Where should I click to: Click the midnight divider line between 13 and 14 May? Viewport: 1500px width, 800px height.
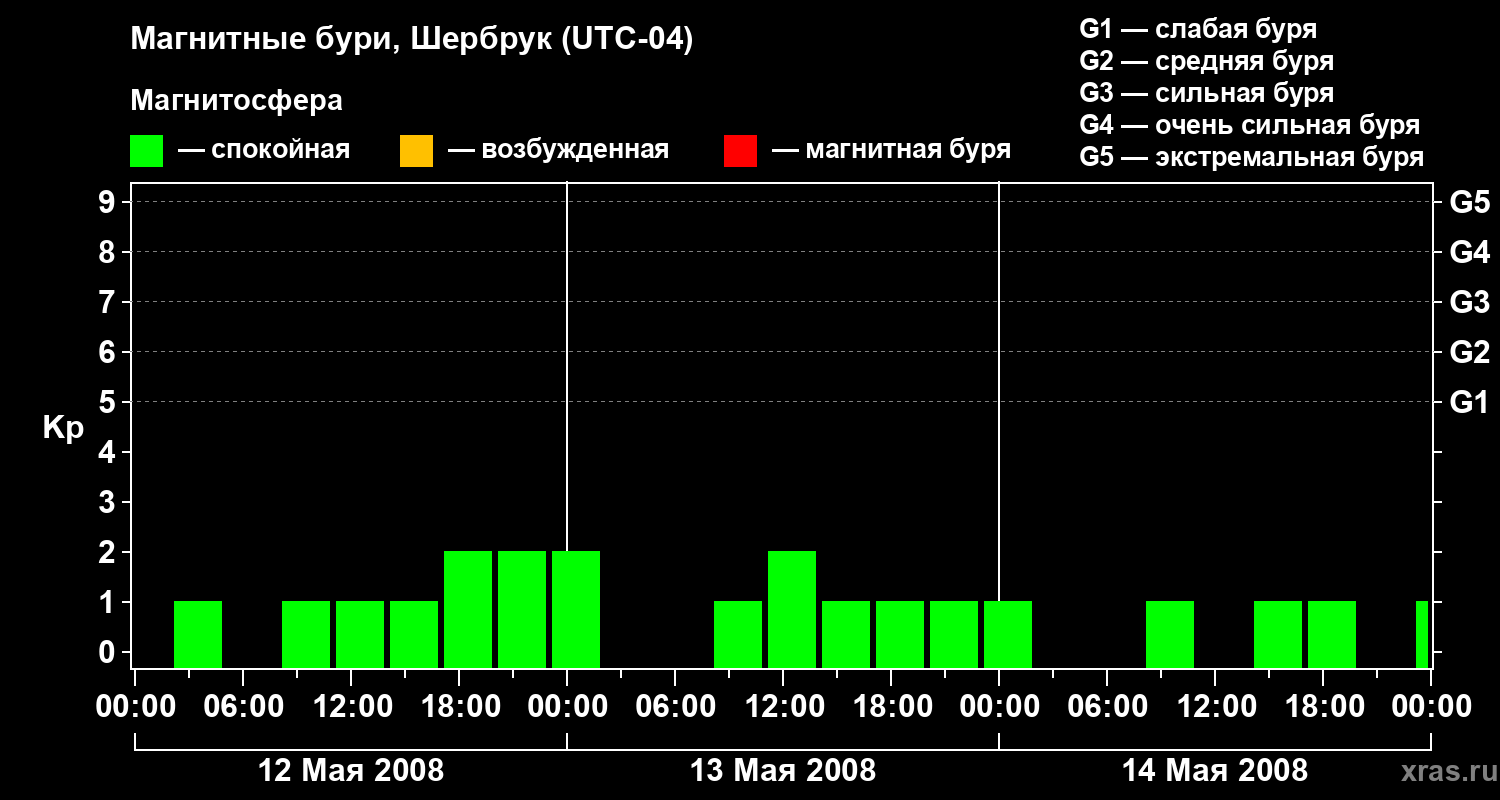click(x=999, y=425)
